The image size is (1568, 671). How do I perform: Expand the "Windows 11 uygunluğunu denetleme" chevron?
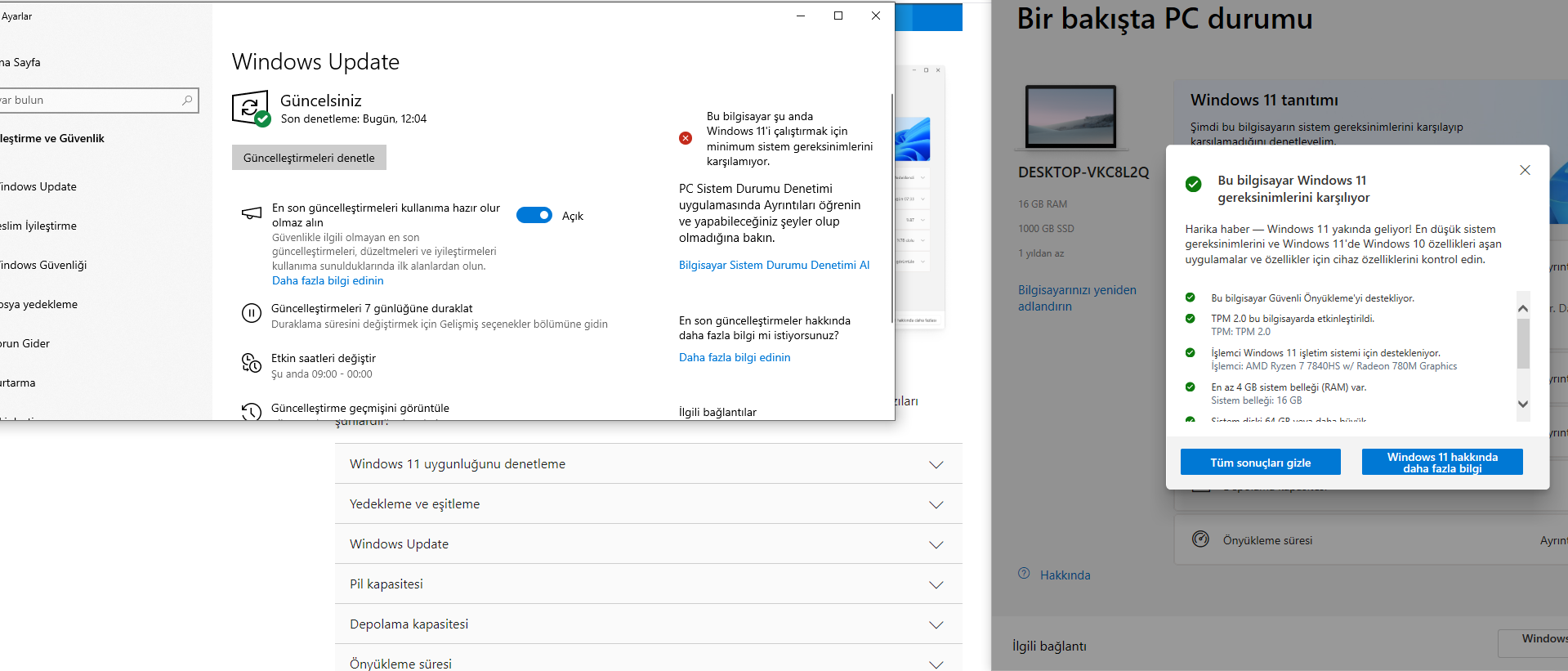click(x=936, y=464)
